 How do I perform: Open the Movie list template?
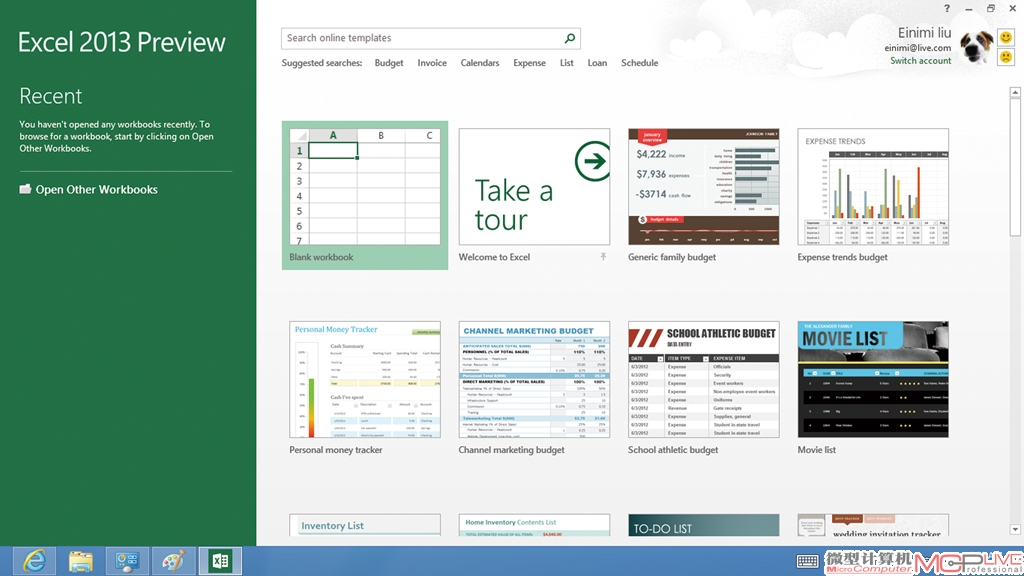point(873,379)
